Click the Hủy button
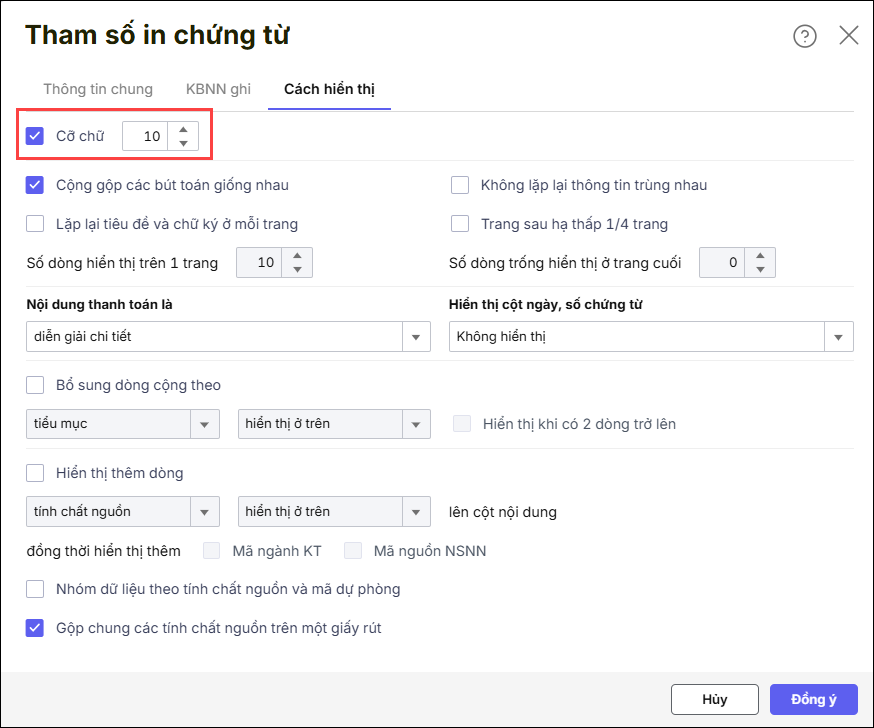This screenshot has width=874, height=728. (x=714, y=700)
